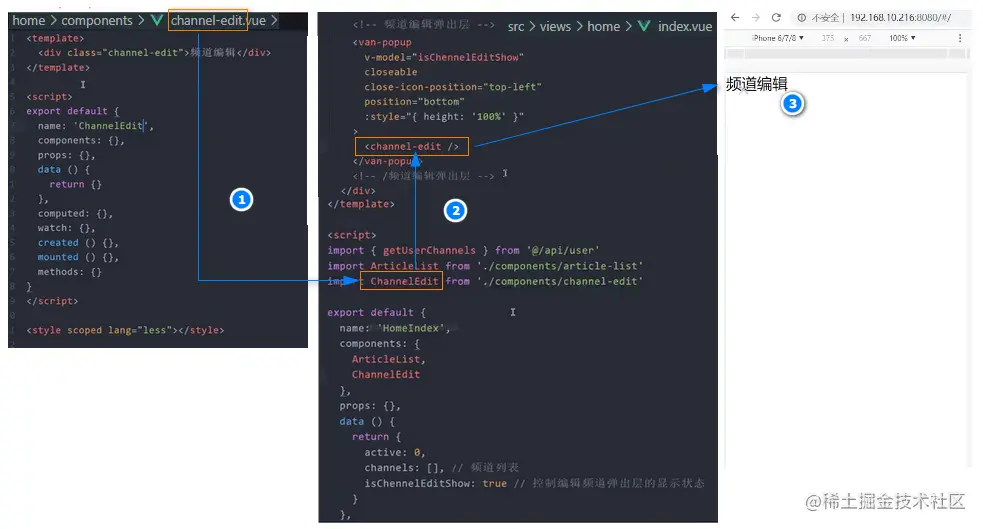
Task: Open the 100% zoom dropdown
Action: [x=902, y=38]
